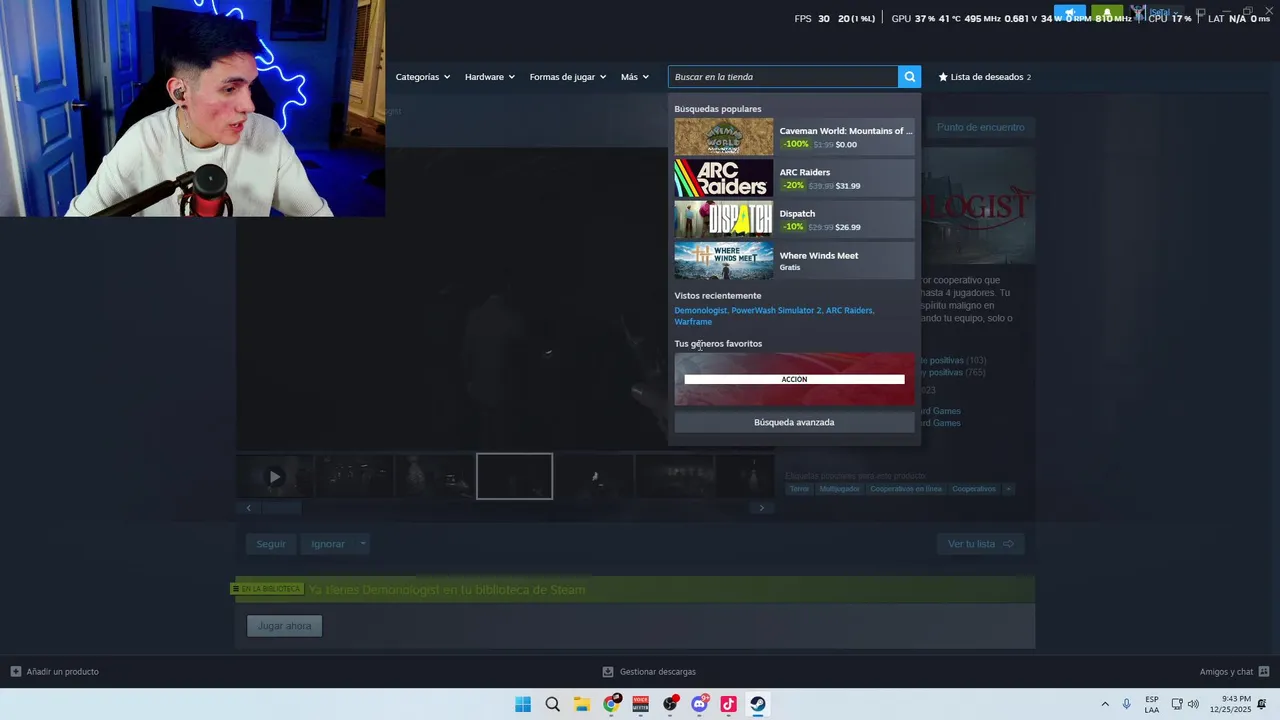Click the Seguir button

(271, 544)
